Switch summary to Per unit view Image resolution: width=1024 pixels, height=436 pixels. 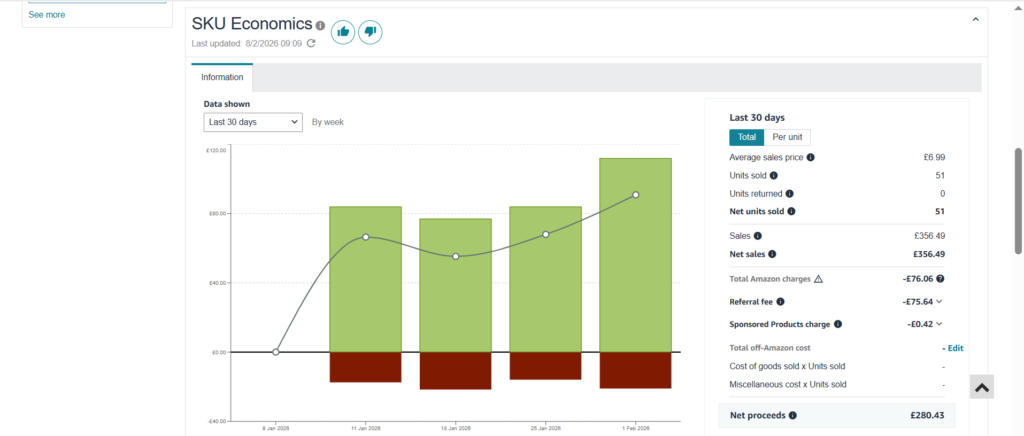pyautogui.click(x=787, y=137)
